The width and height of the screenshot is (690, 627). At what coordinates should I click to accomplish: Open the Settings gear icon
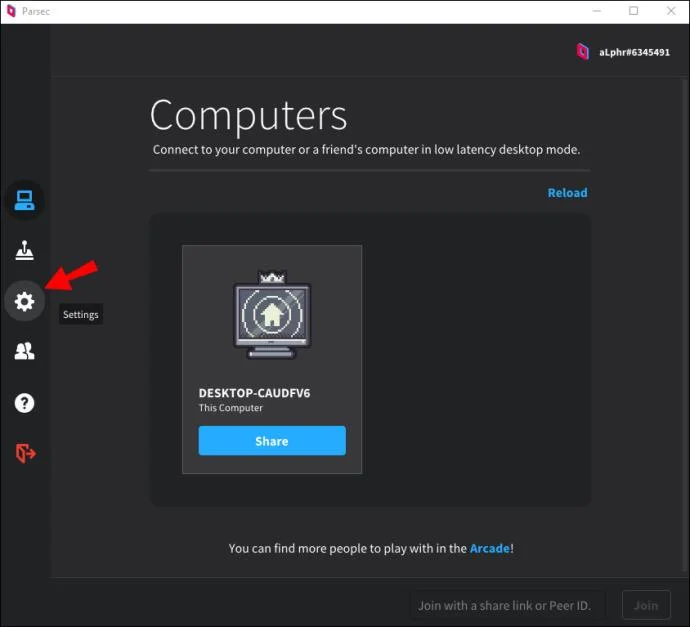pos(25,301)
